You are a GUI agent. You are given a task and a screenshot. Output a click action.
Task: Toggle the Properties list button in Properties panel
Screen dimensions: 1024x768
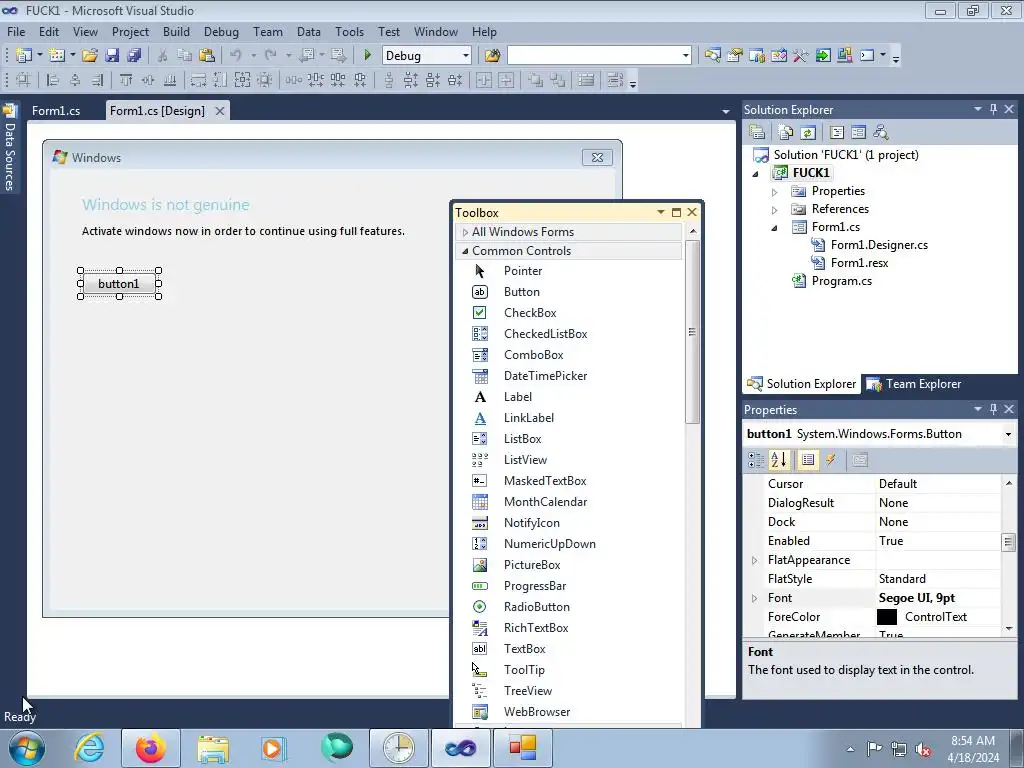coord(808,460)
